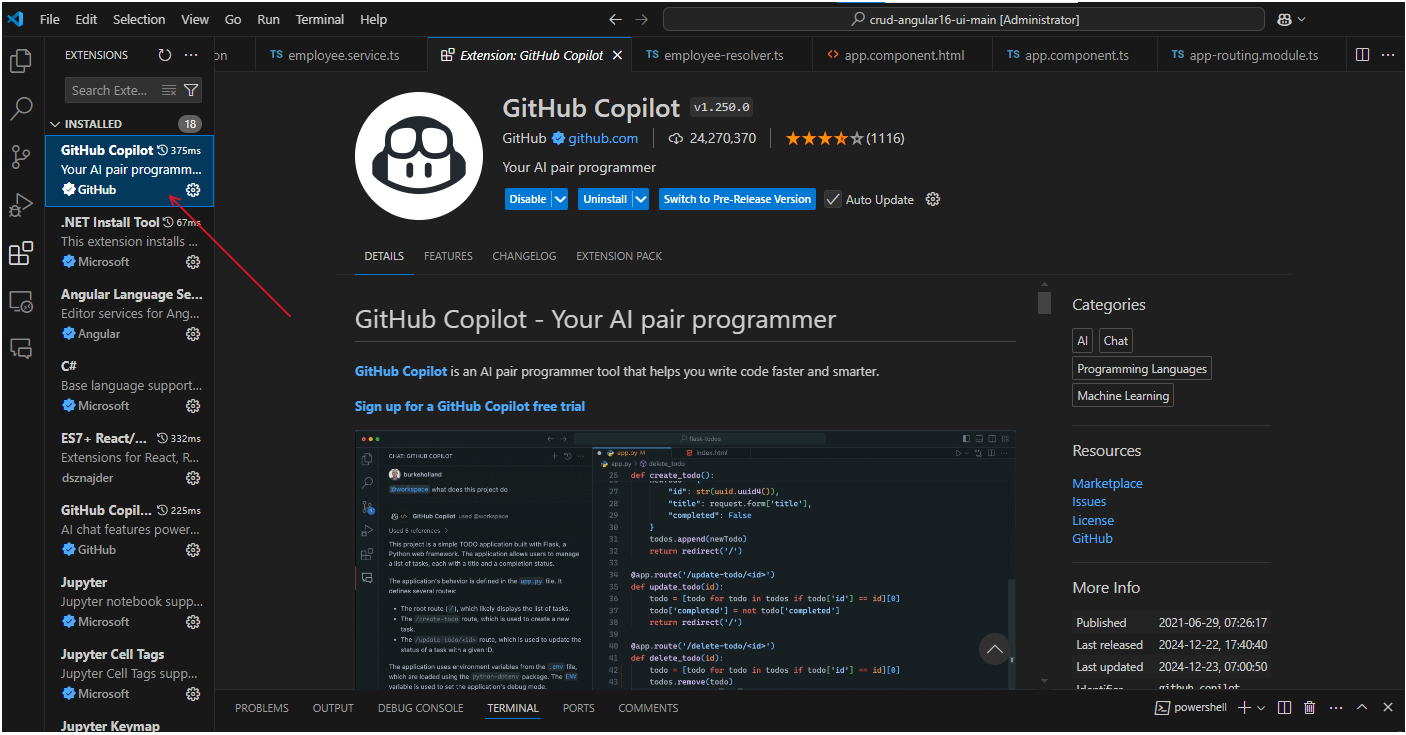
Task: Open the gear menu for Angular Language Service
Action: point(193,334)
